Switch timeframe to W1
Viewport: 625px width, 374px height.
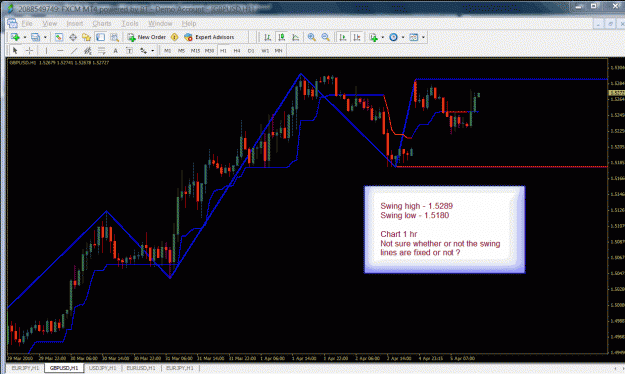coord(265,51)
